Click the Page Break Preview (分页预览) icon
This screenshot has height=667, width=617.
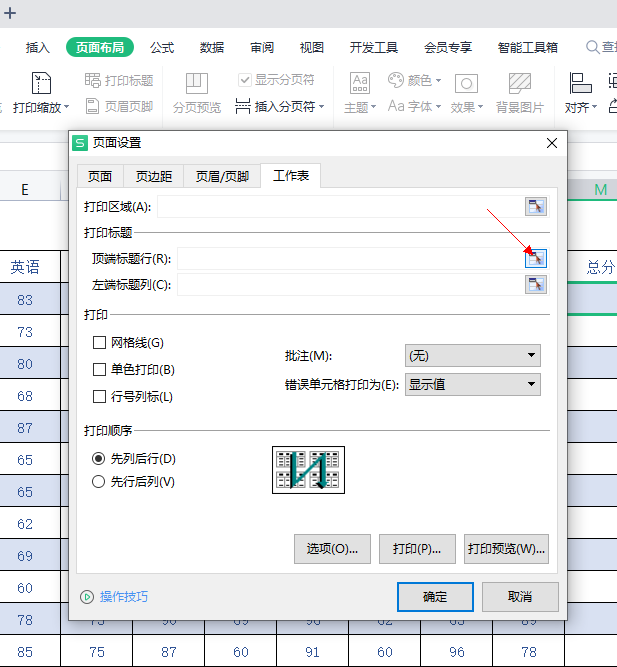coord(197,83)
